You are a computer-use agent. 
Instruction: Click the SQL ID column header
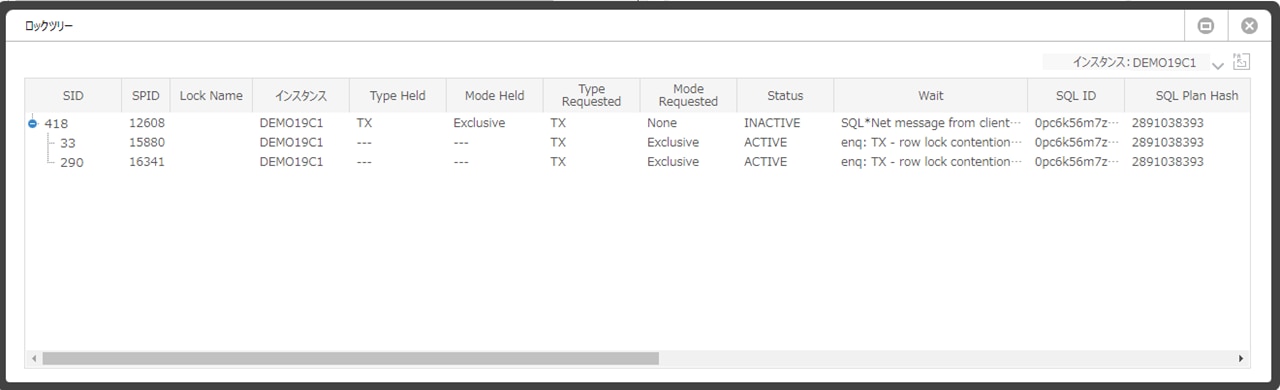click(x=1076, y=96)
